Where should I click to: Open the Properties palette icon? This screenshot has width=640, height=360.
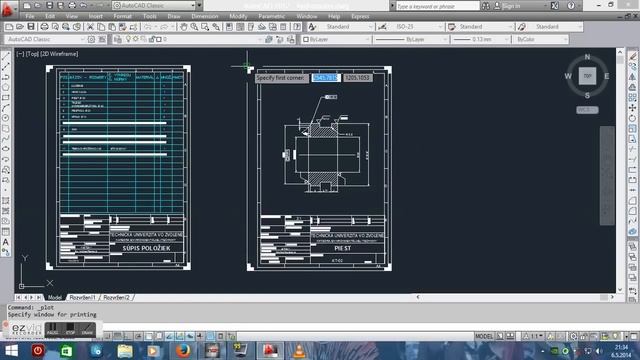pos(229,27)
